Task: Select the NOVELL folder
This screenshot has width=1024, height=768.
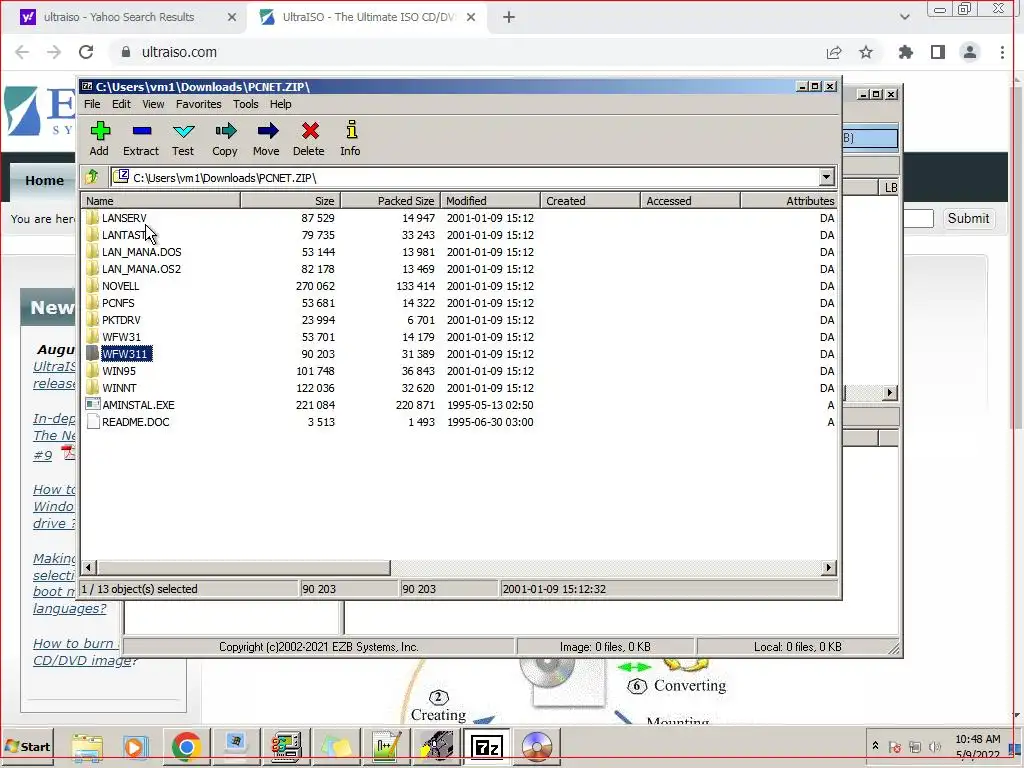Action: coord(120,286)
